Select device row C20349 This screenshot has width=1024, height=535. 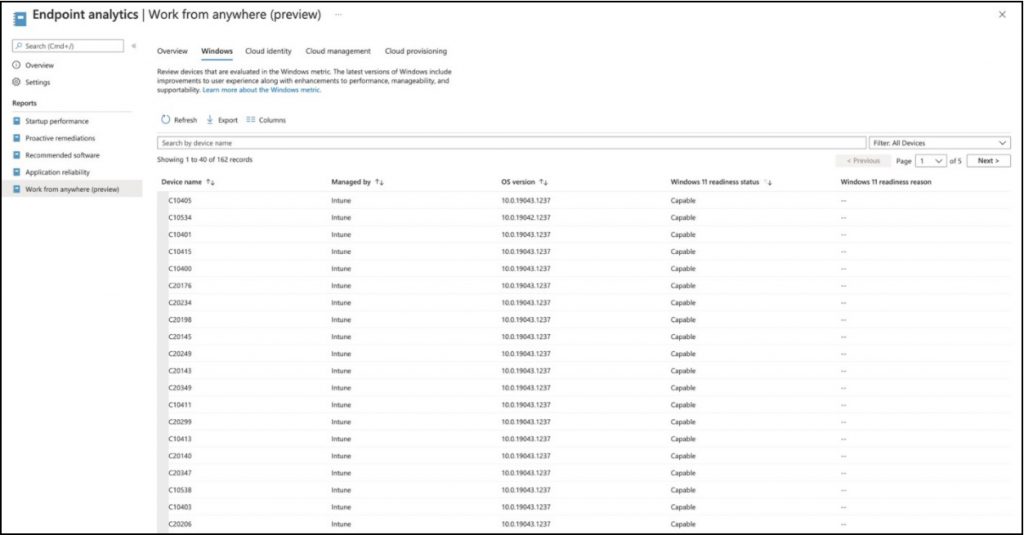tap(583, 387)
